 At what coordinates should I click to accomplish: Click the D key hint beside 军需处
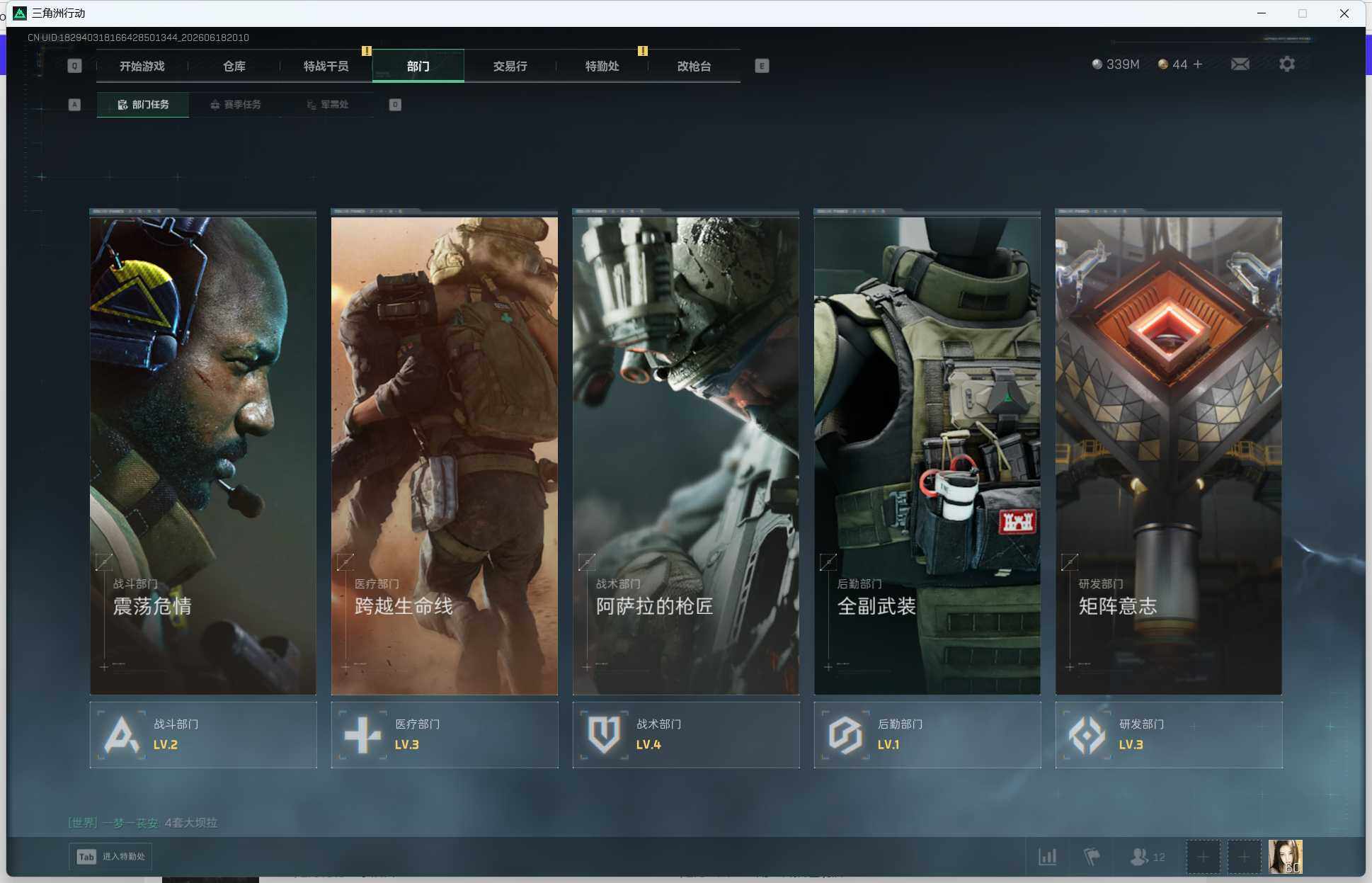pos(395,105)
